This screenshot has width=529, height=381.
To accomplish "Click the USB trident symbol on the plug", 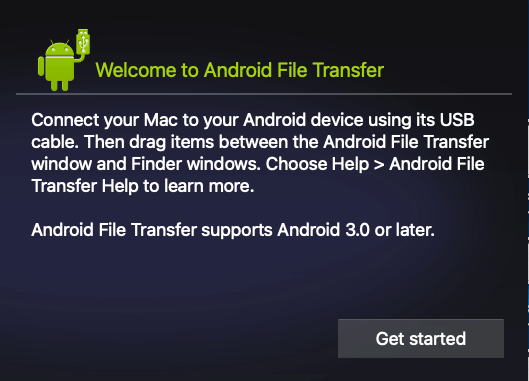I will [x=83, y=44].
